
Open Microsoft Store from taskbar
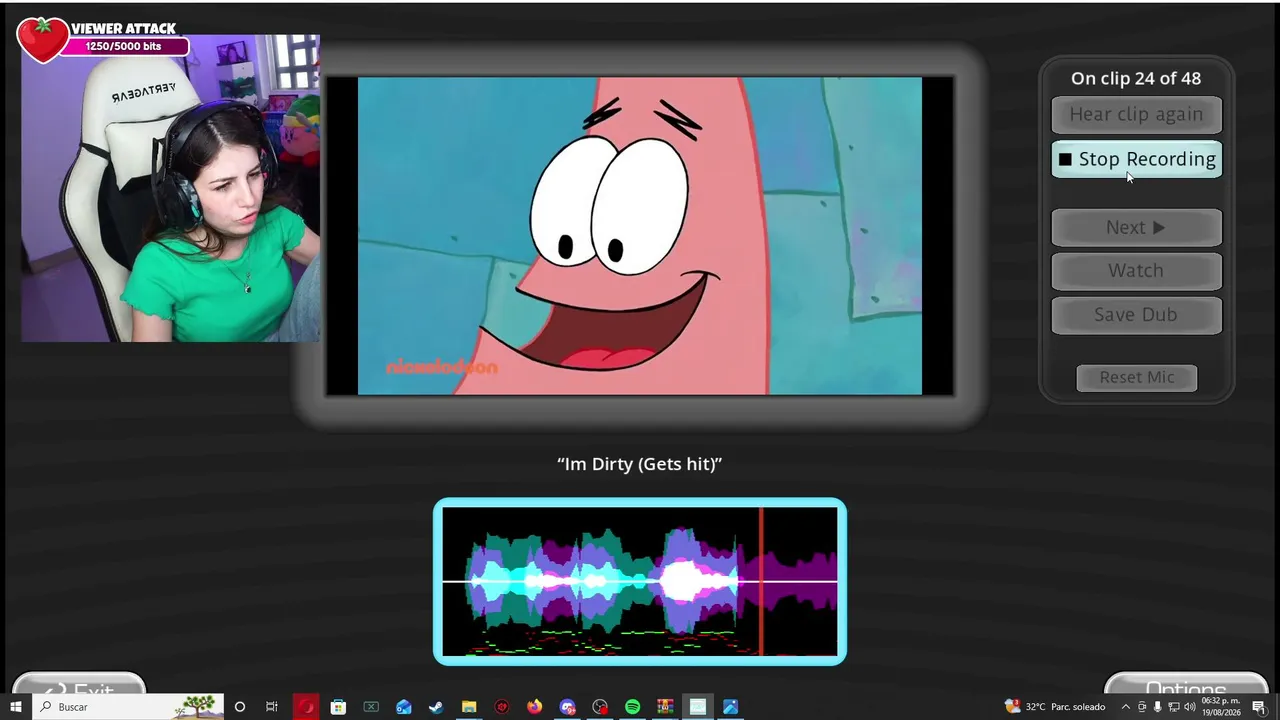pos(338,707)
